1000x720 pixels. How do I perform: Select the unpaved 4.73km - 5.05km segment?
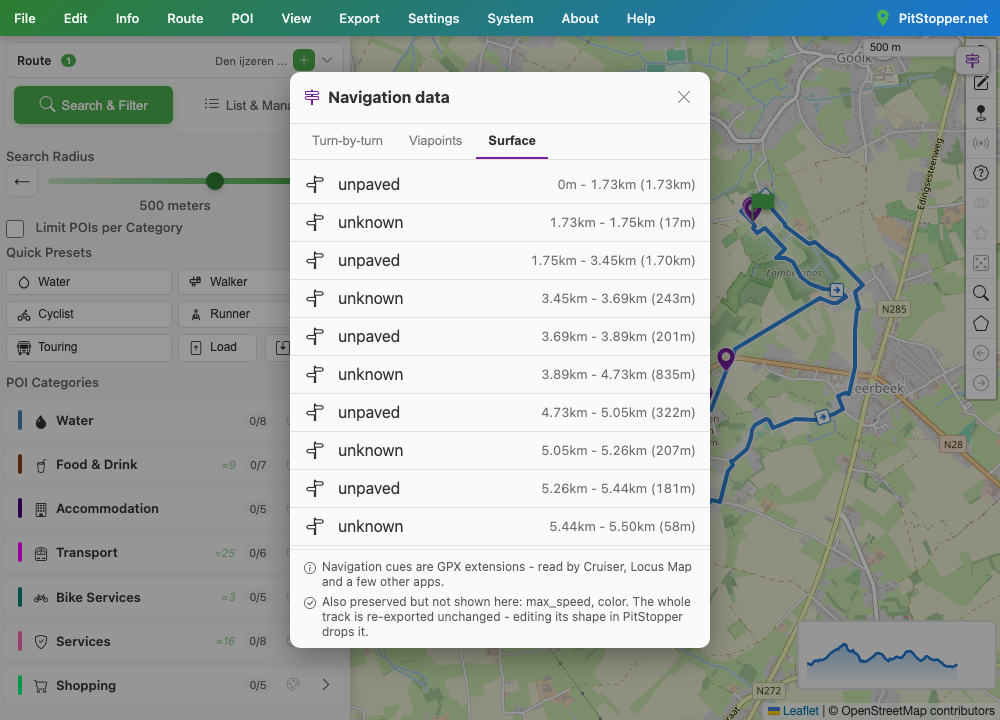pos(500,413)
